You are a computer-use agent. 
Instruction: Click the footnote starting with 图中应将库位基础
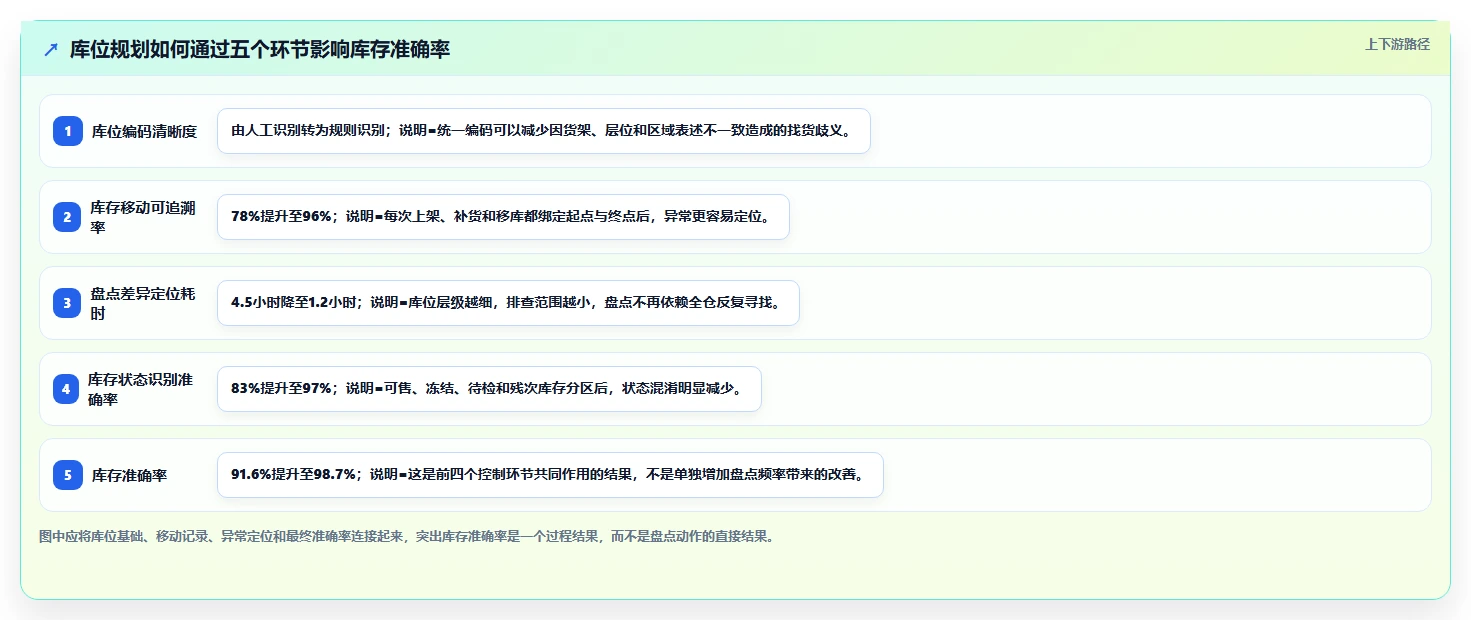[x=407, y=536]
